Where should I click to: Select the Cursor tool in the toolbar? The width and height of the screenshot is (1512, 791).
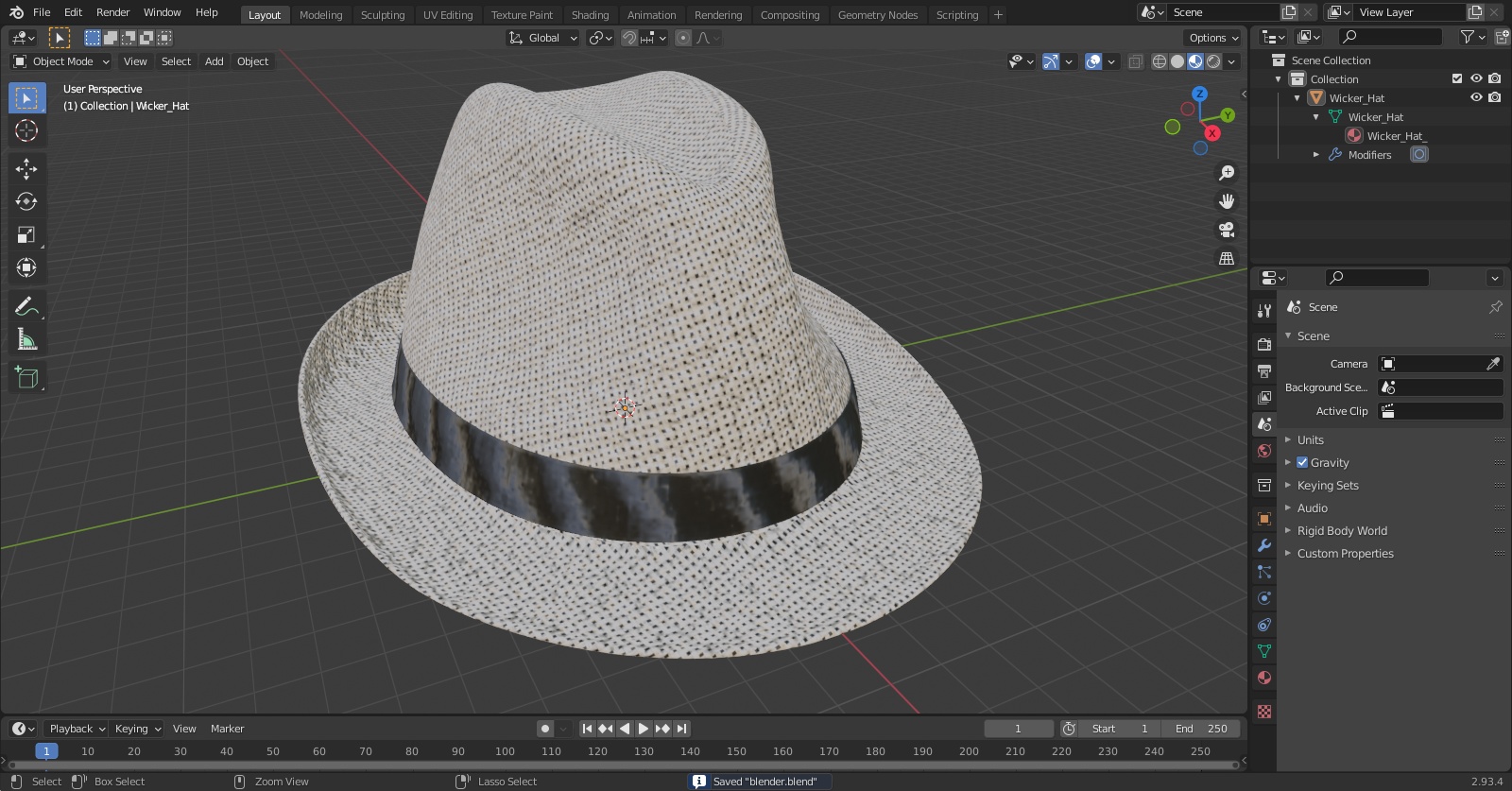tap(26, 130)
